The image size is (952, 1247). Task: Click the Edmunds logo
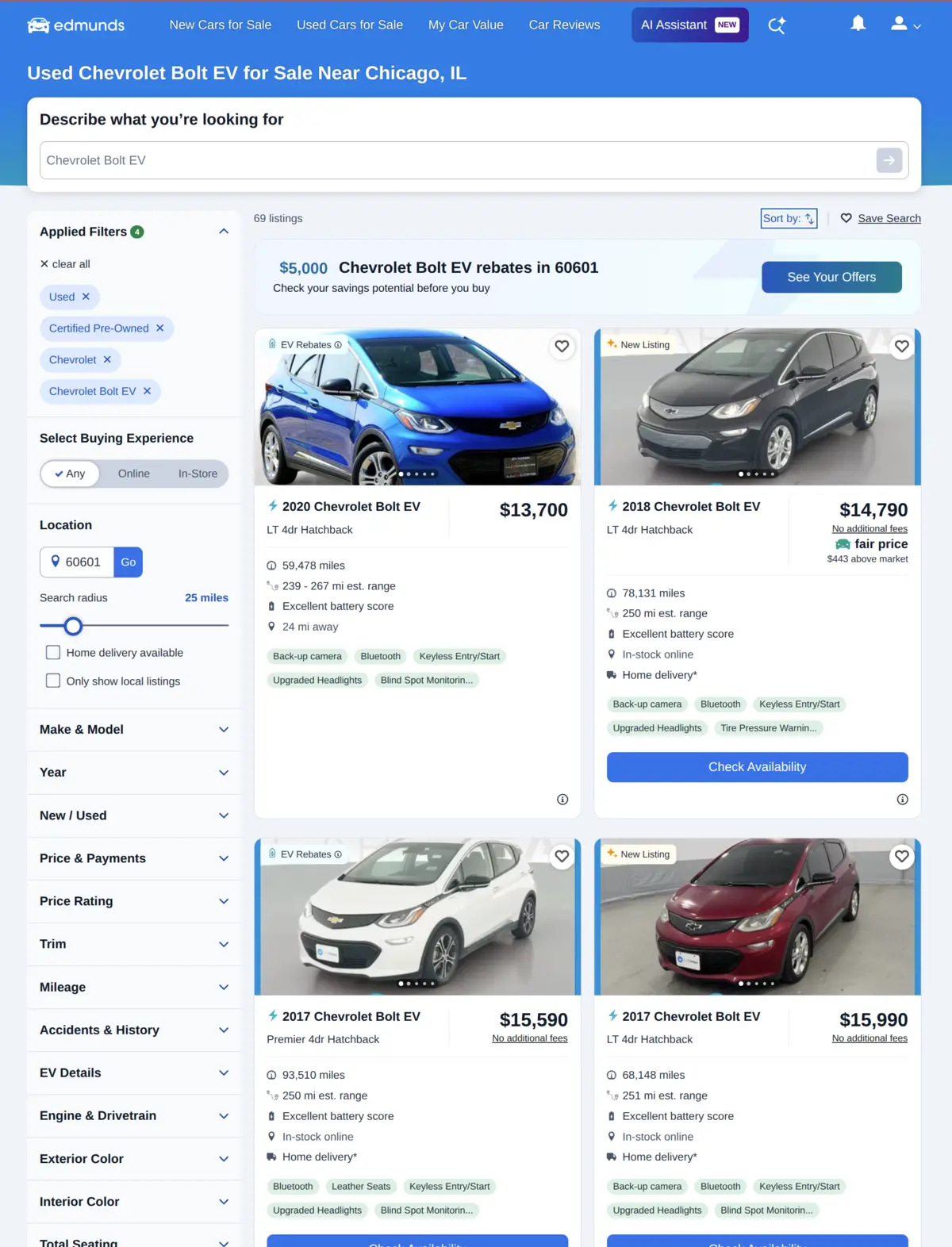76,25
